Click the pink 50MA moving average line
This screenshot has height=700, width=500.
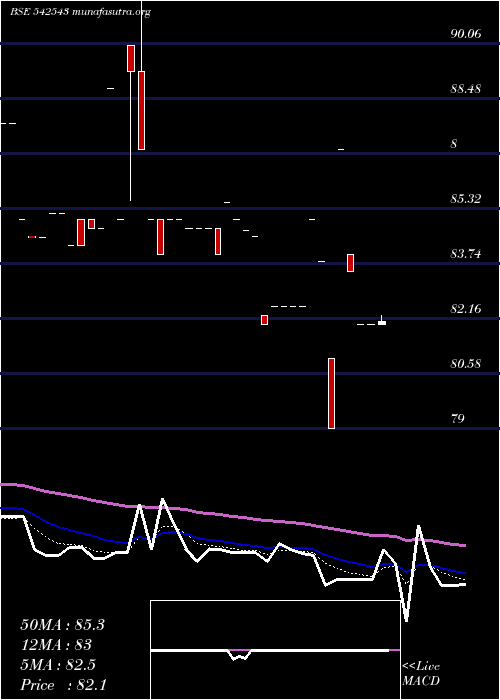tap(232, 516)
